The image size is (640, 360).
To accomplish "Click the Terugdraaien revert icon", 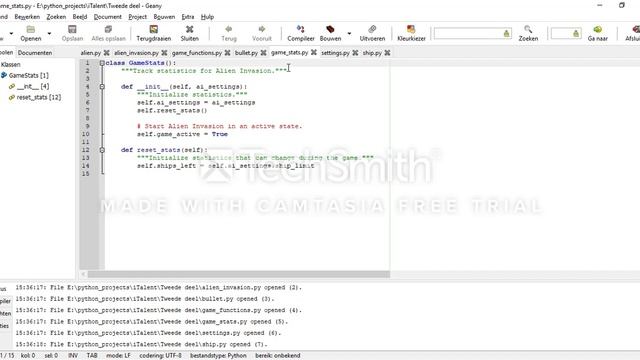I will (x=153, y=29).
